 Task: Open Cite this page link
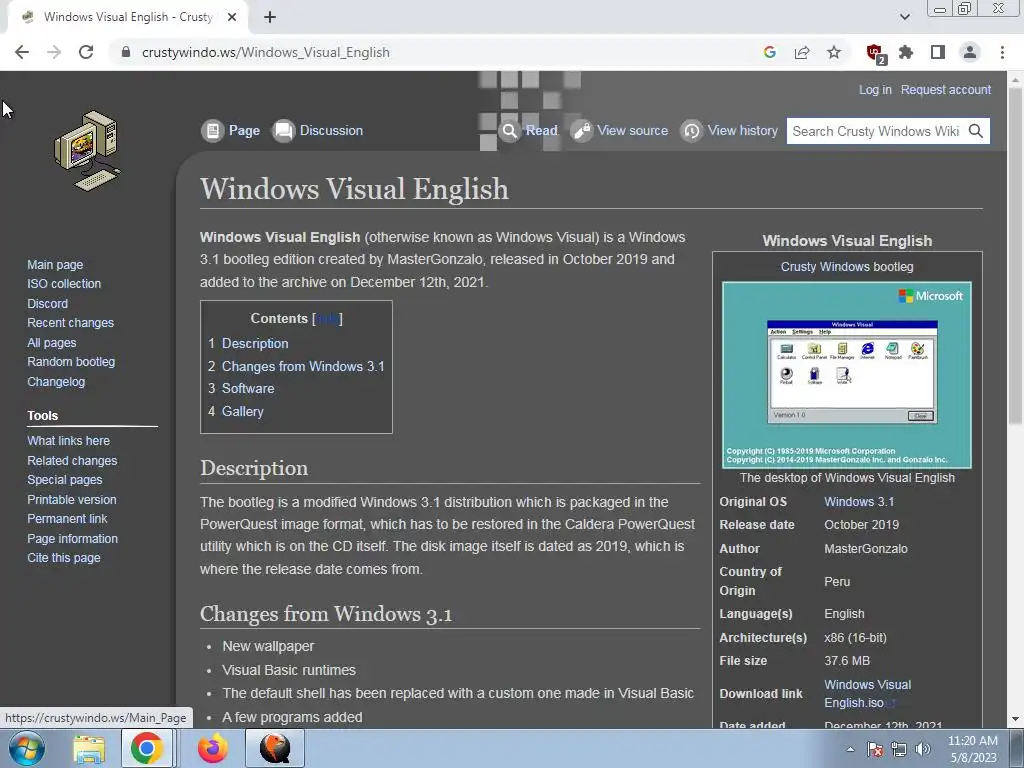coord(64,558)
